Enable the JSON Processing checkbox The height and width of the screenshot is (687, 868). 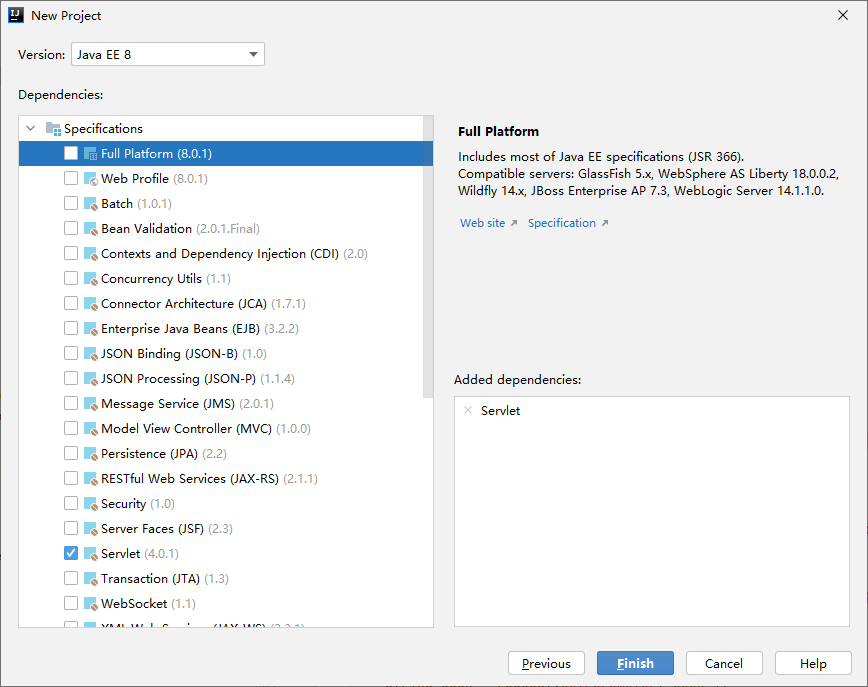71,379
